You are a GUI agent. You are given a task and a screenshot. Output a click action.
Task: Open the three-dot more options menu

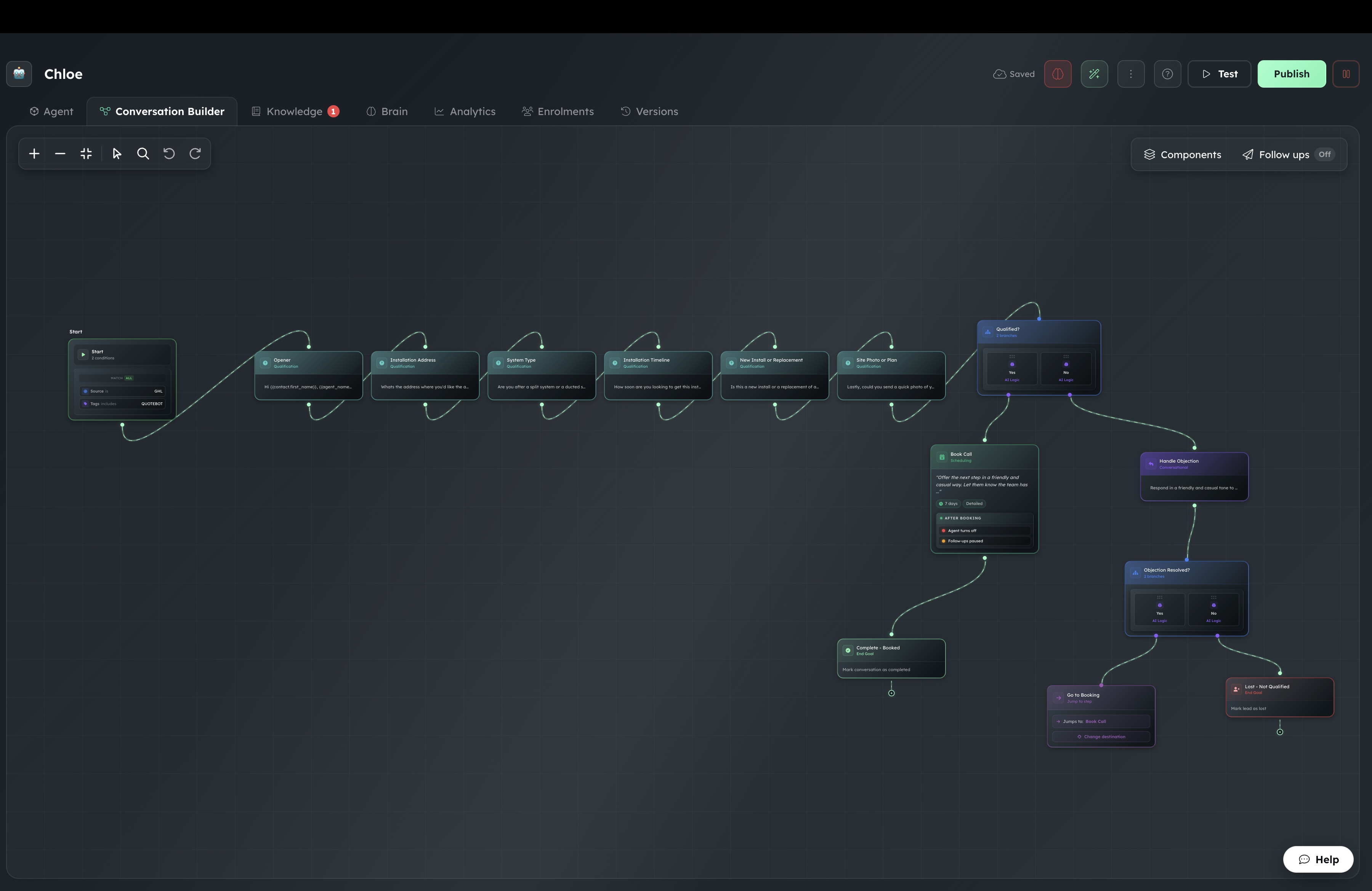coord(1131,74)
